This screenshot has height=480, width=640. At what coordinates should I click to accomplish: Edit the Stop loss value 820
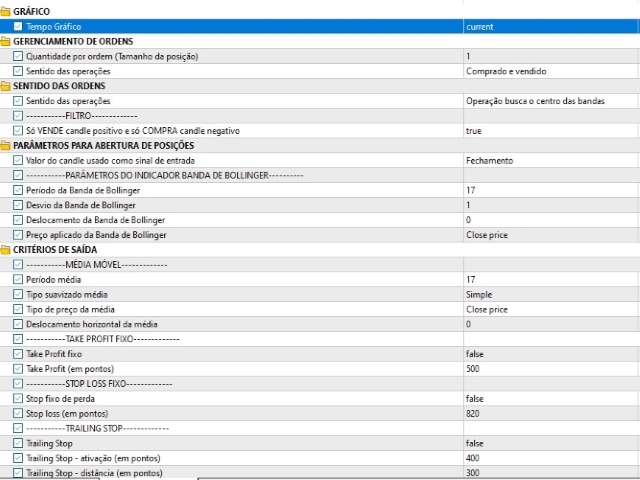tap(551, 413)
